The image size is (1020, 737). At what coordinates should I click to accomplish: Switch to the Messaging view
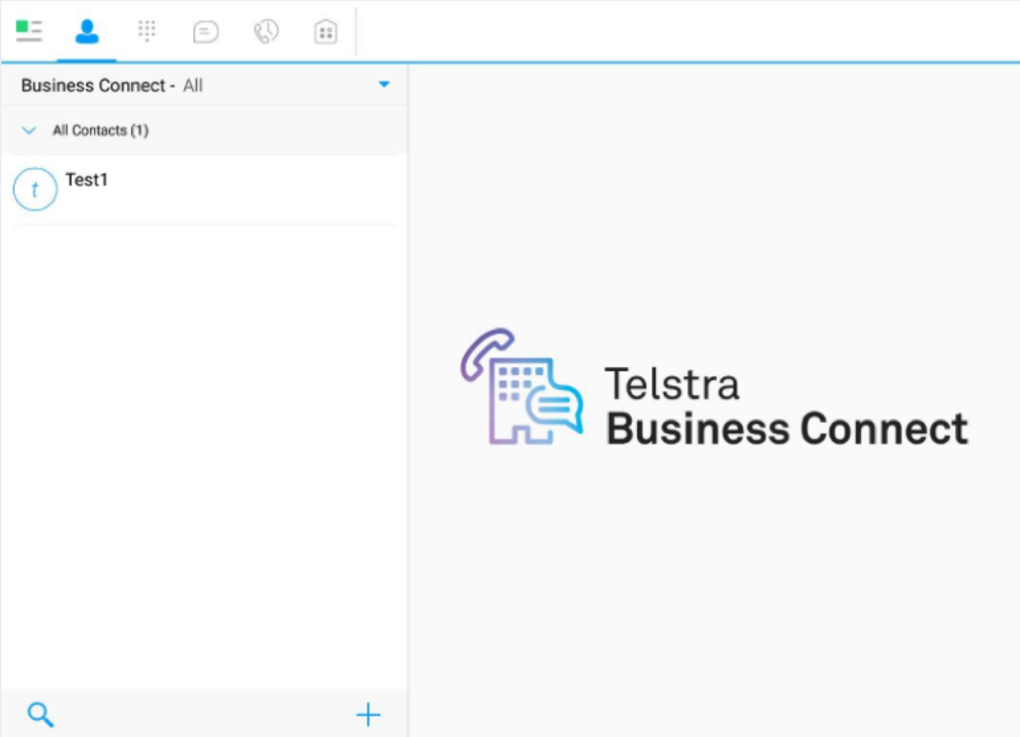[x=206, y=30]
